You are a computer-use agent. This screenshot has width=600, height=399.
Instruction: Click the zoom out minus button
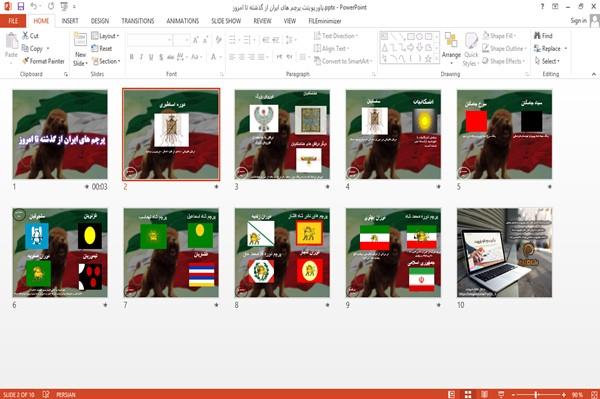tap(514, 394)
